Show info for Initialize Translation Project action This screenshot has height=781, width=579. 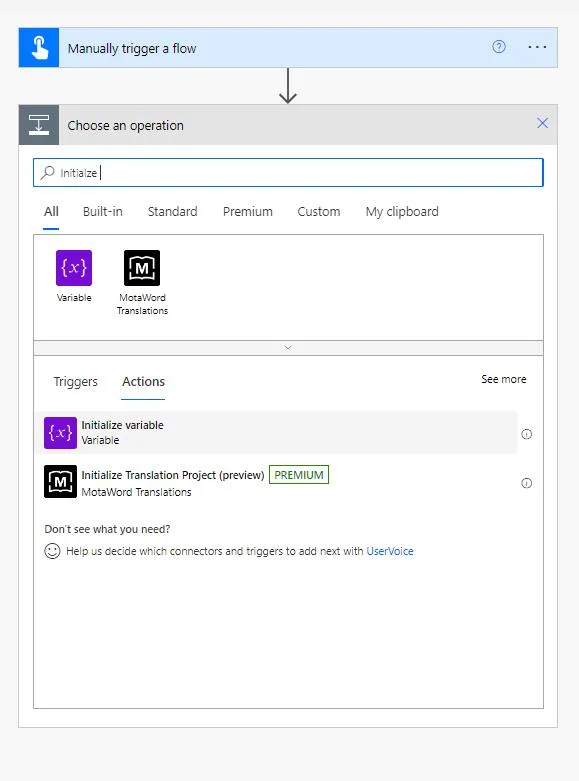[x=526, y=483]
